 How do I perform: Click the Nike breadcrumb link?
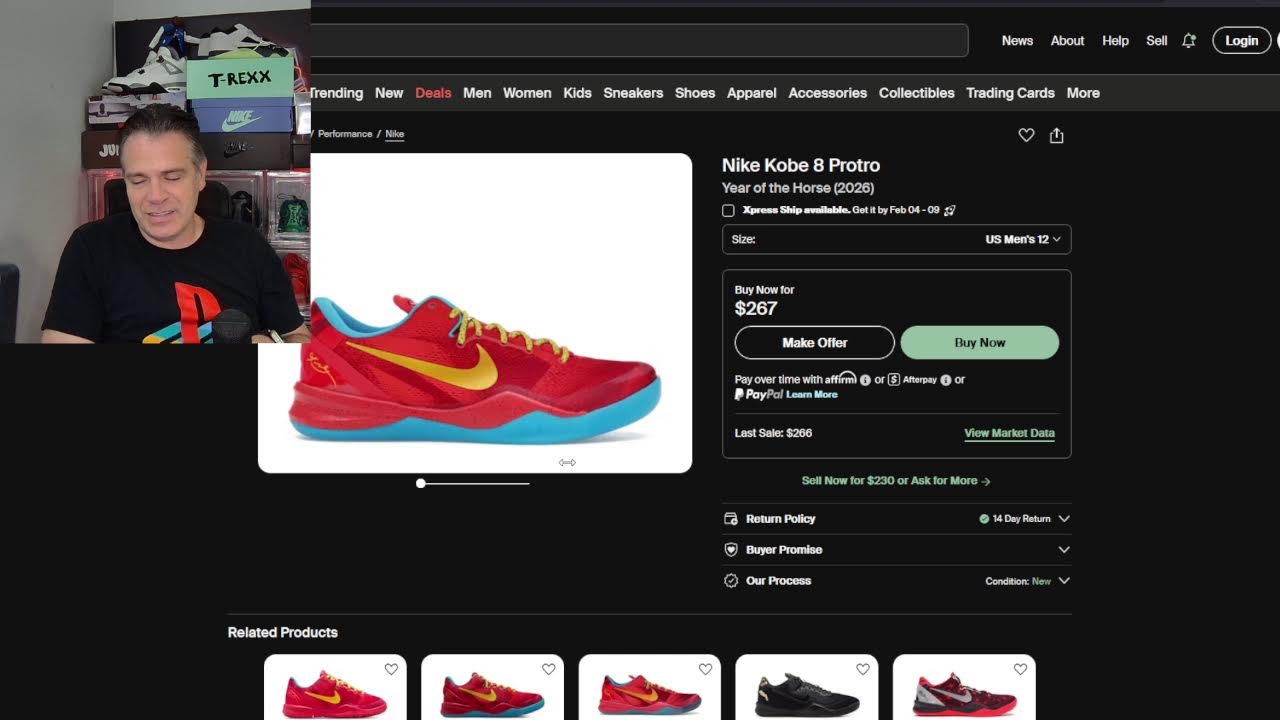395,134
